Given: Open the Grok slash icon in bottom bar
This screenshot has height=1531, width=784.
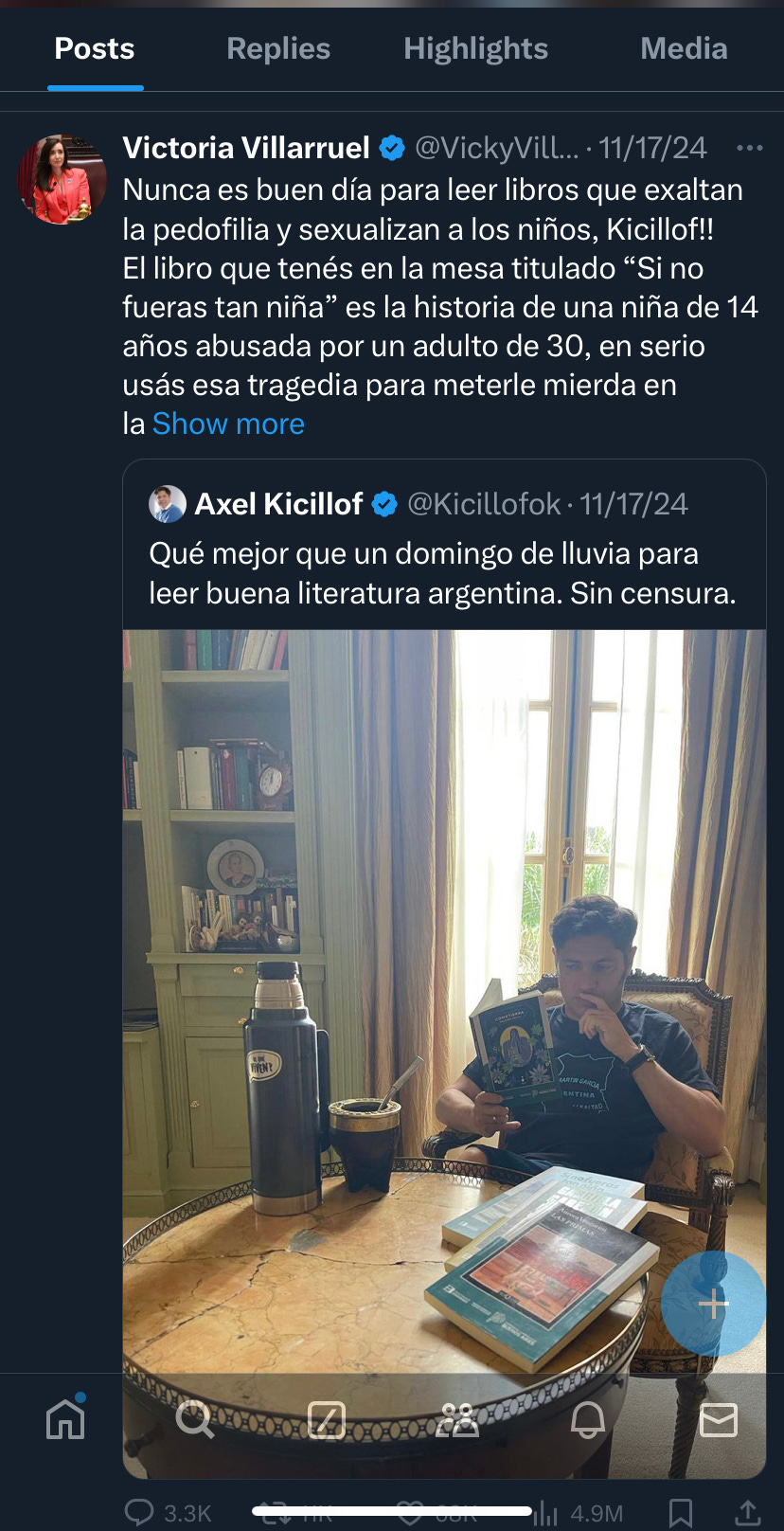Looking at the screenshot, I should coord(327,1420).
